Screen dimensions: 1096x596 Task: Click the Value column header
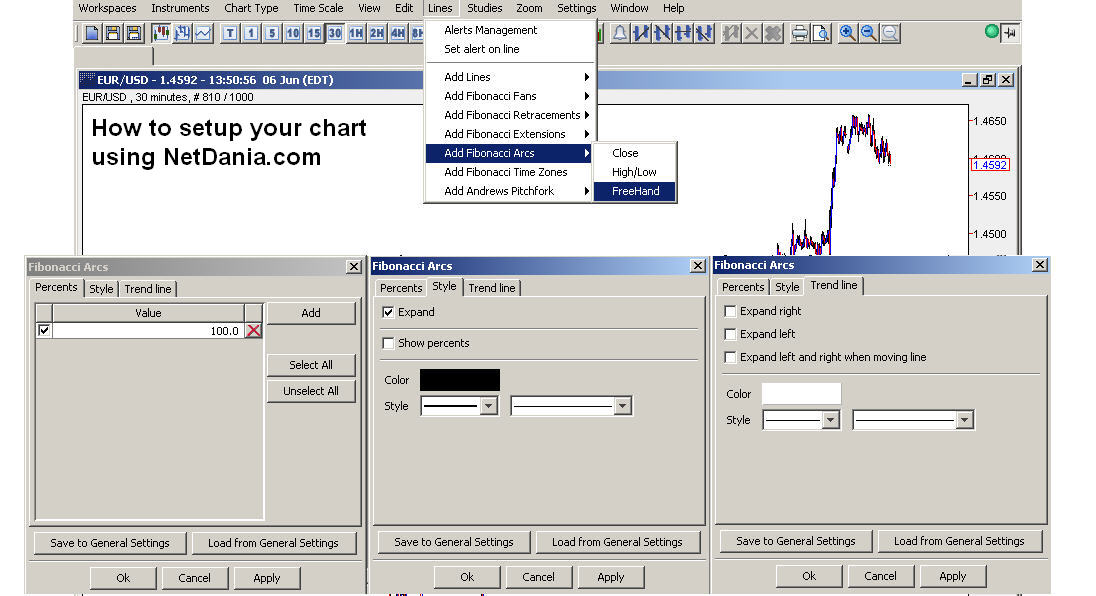(148, 313)
